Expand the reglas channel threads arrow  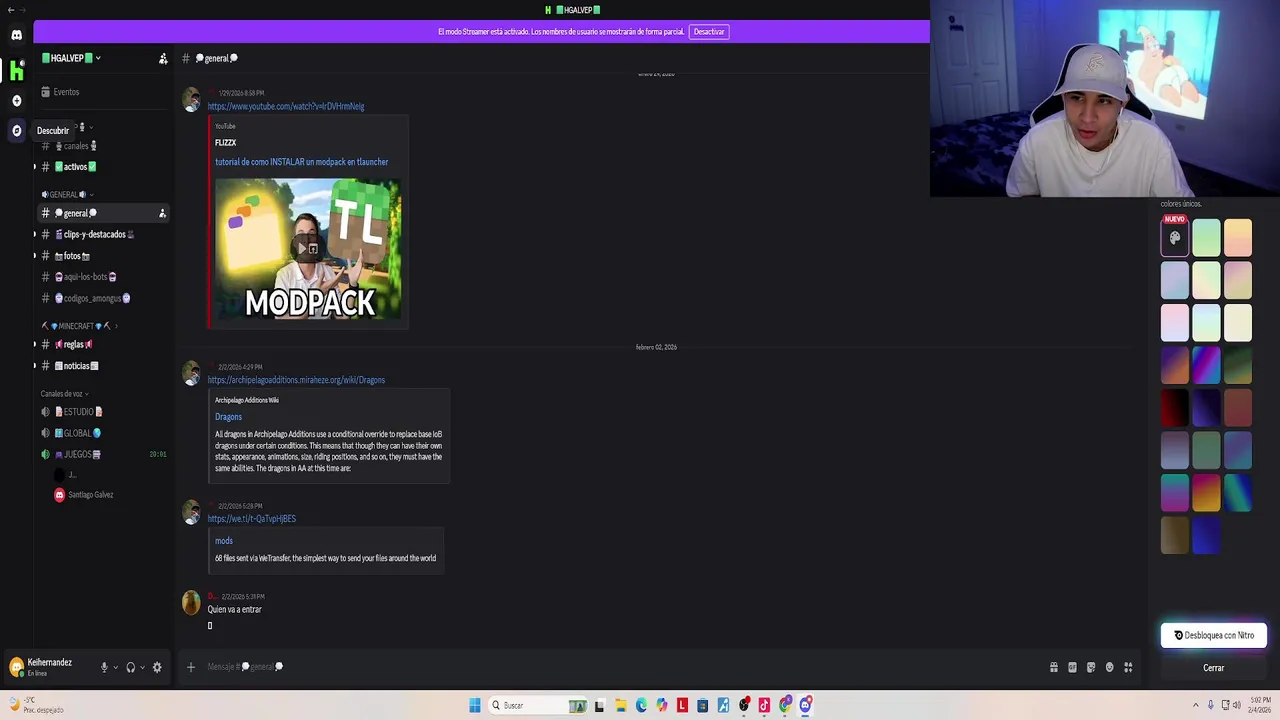[x=35, y=345]
